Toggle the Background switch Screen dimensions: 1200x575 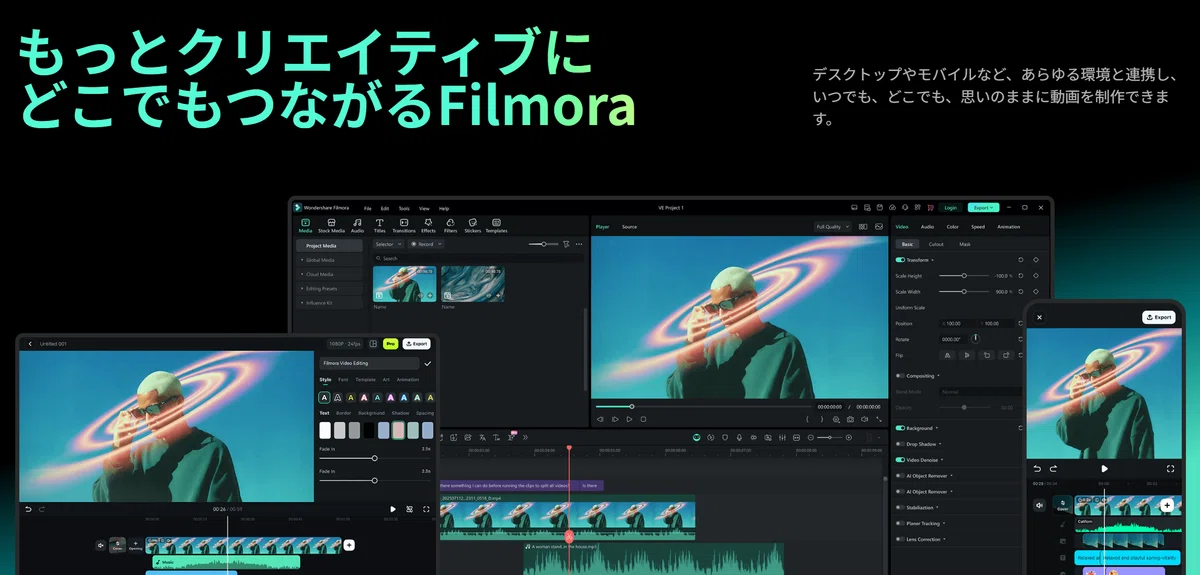pos(900,428)
